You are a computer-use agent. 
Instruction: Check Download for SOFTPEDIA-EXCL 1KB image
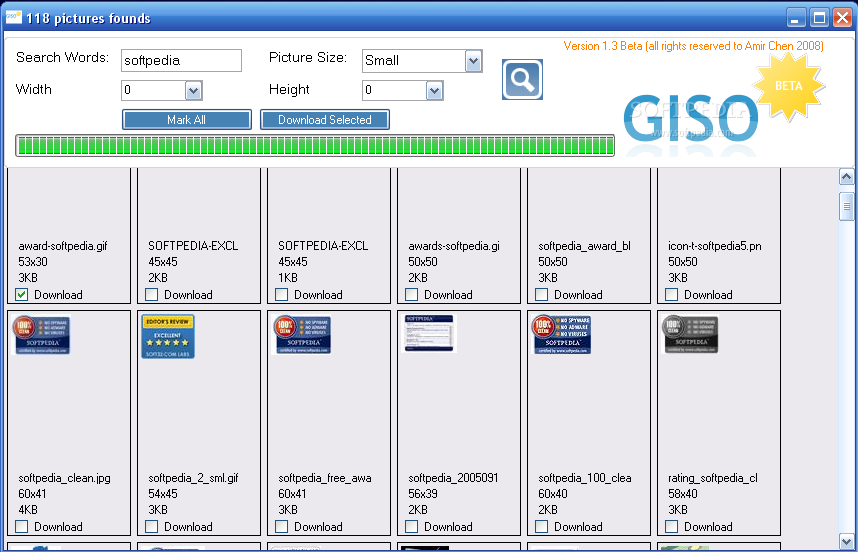tap(281, 295)
